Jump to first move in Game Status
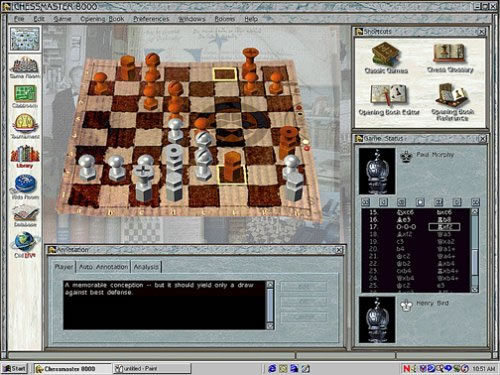Image resolution: width=500 pixels, height=375 pixels. 365,202
